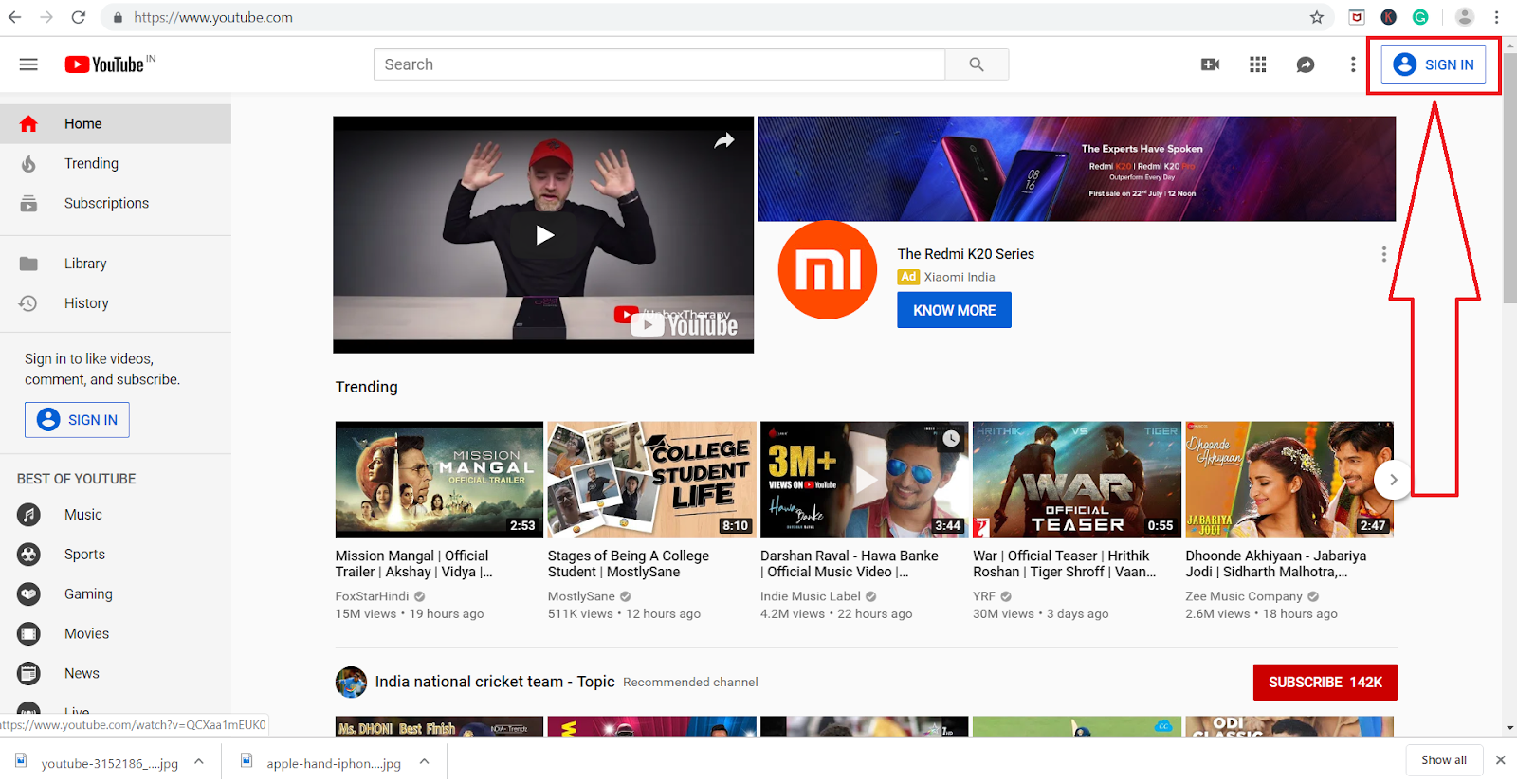Subscribe with SUBSCRIBE 142K button
The height and width of the screenshot is (784, 1517).
[x=1325, y=683]
